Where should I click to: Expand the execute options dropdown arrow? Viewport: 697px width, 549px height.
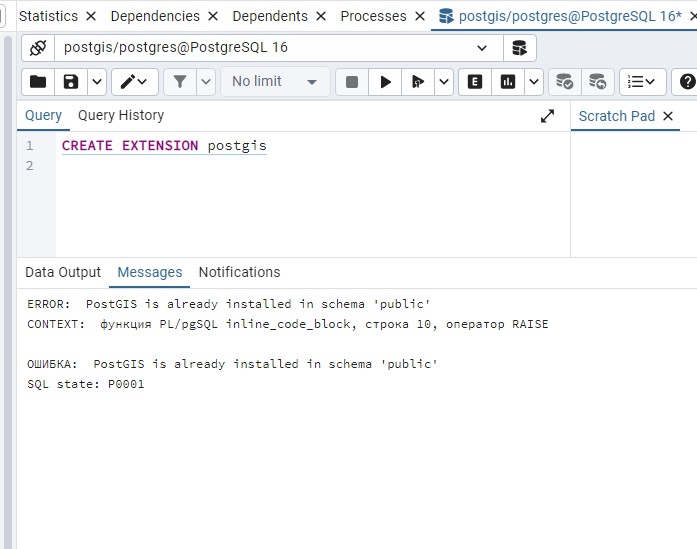pyautogui.click(x=444, y=82)
